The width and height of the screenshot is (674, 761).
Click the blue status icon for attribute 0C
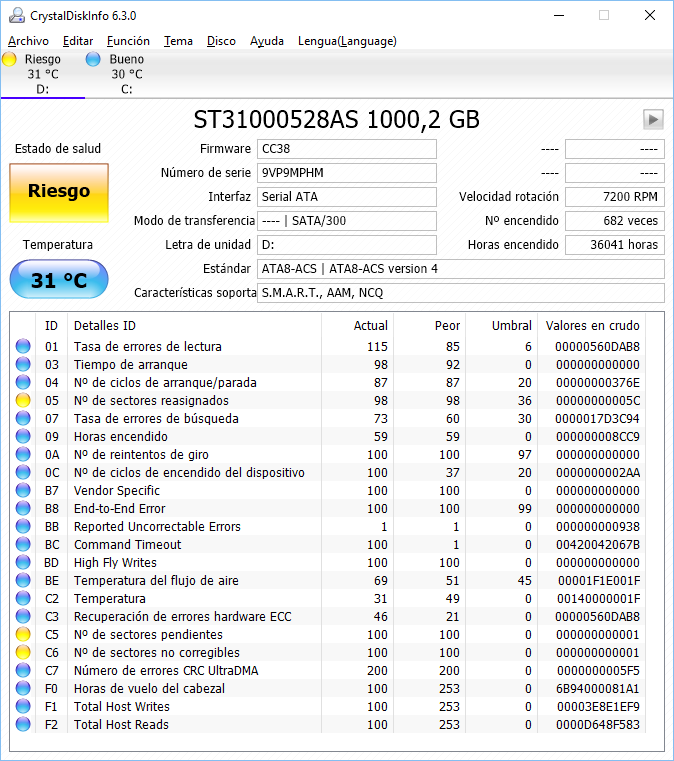(x=23, y=472)
